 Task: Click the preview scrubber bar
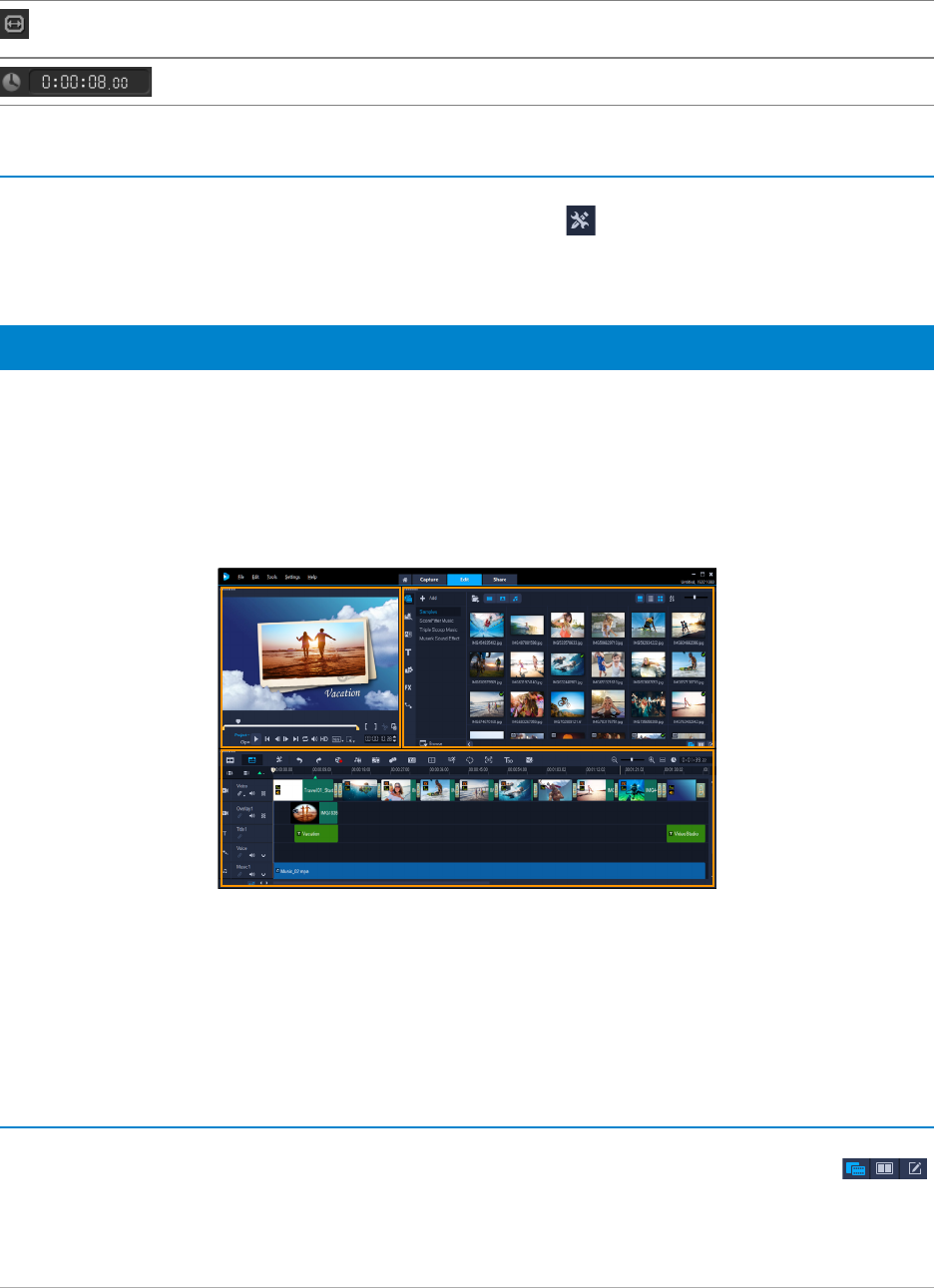[x=291, y=727]
